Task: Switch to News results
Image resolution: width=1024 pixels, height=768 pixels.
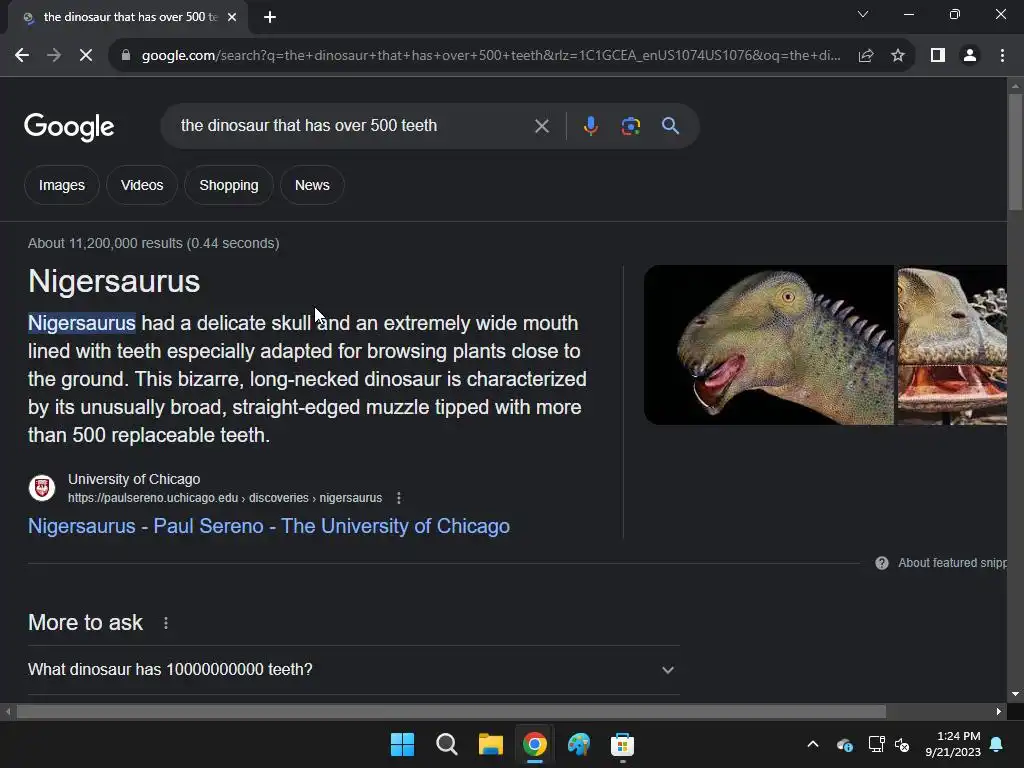Action: (x=312, y=185)
